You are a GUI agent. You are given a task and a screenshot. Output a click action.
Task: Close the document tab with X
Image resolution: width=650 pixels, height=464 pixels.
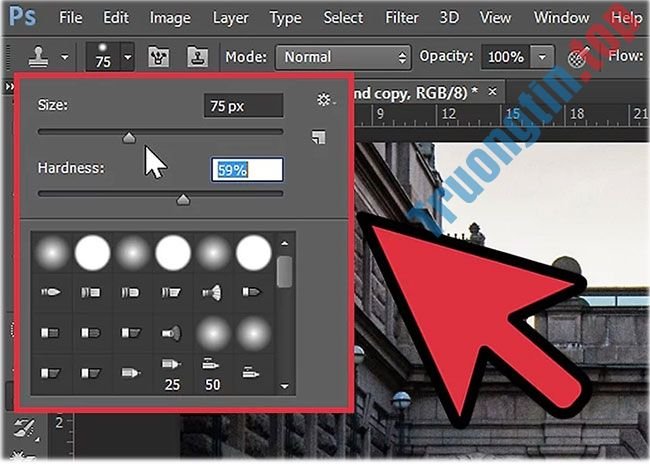pyautogui.click(x=492, y=92)
